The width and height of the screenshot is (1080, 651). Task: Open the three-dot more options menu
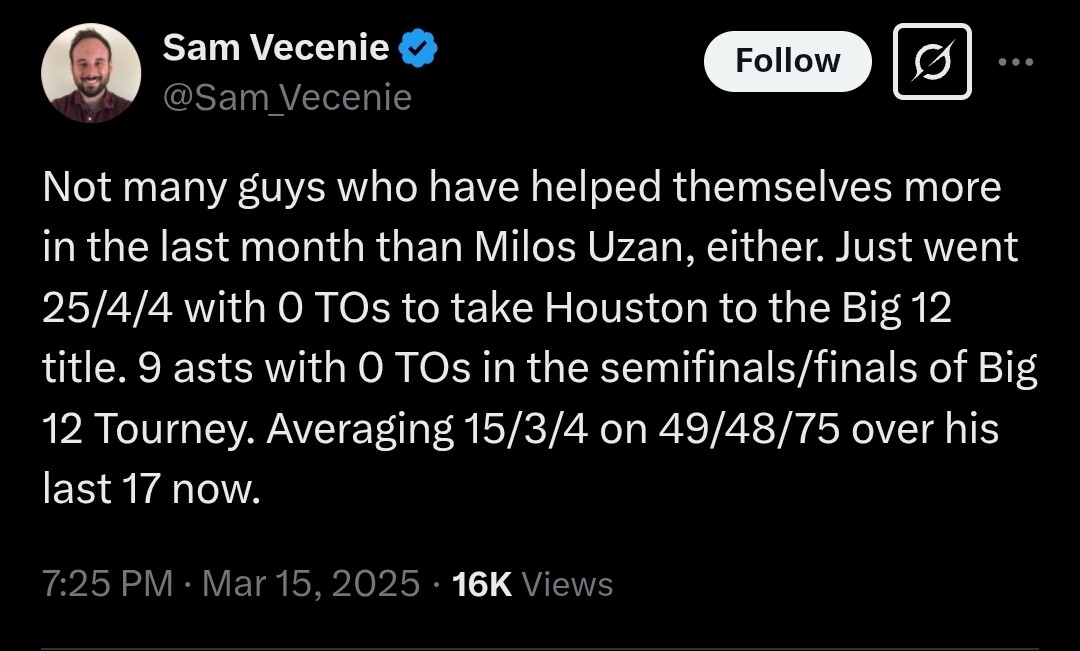pyautogui.click(x=1016, y=61)
